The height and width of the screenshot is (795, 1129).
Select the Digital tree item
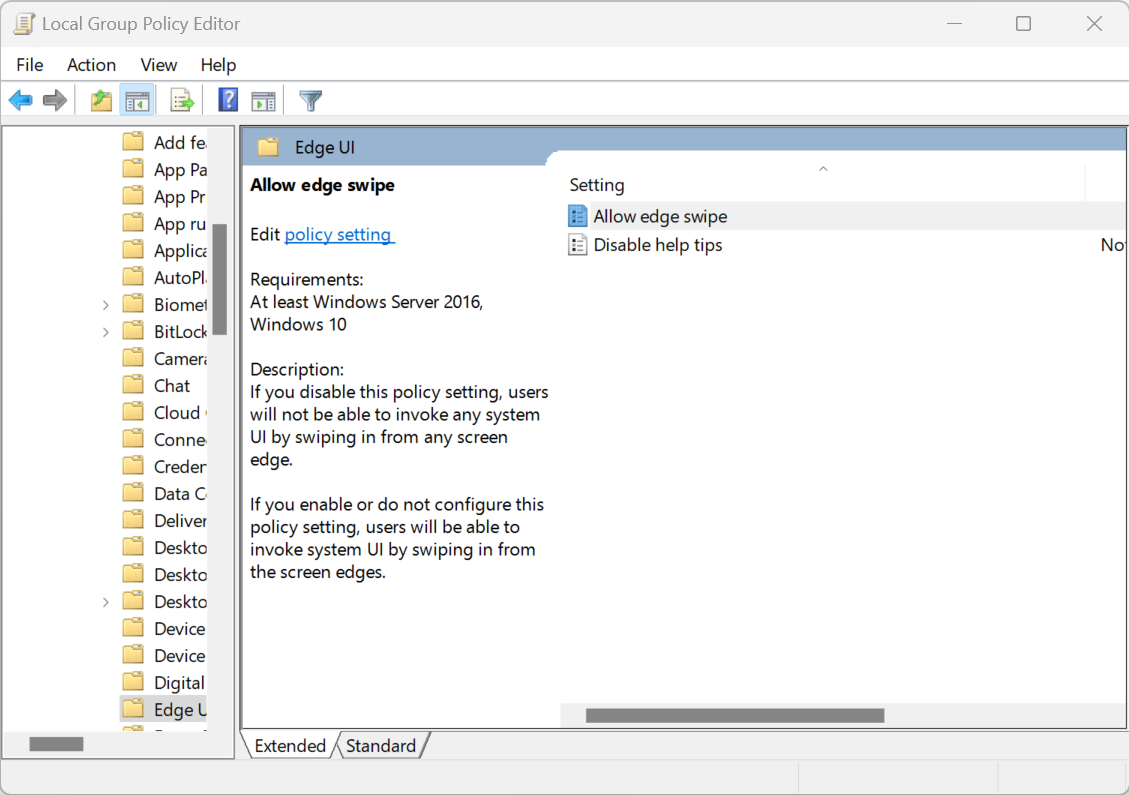[x=179, y=683]
